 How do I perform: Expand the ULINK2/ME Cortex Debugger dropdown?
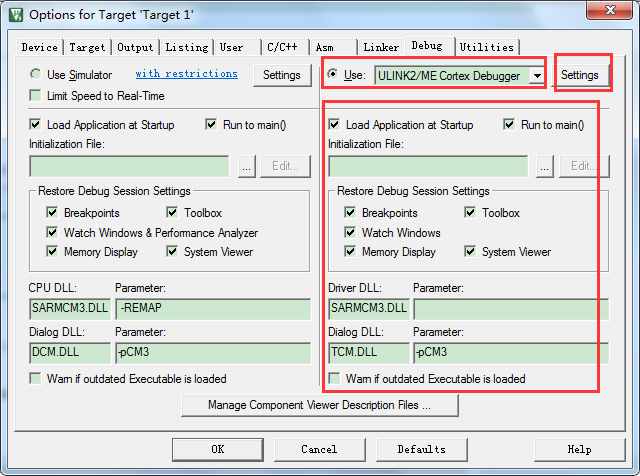(537, 76)
